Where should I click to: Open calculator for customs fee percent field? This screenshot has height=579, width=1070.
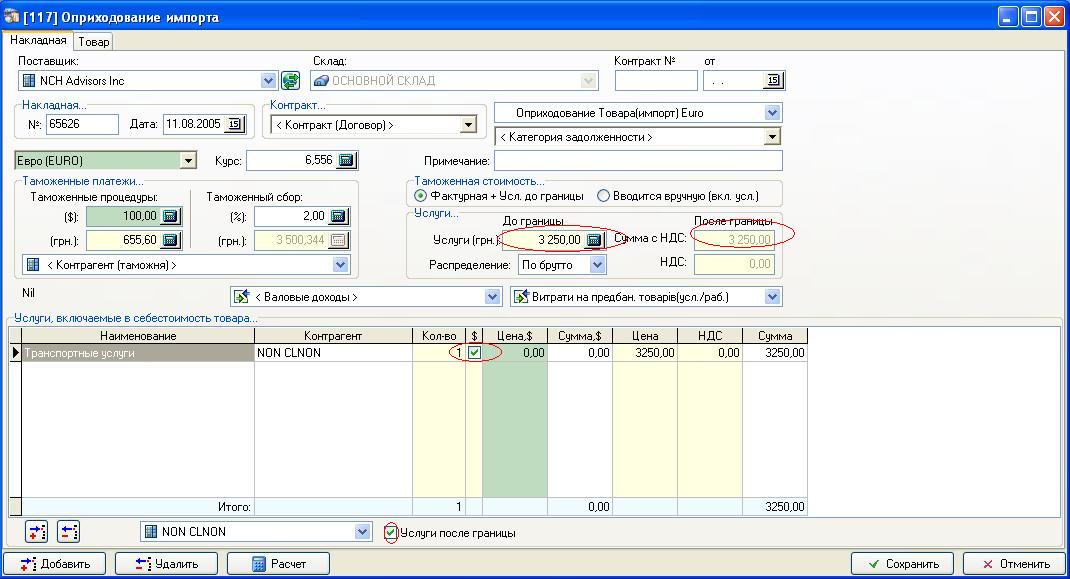pos(338,216)
